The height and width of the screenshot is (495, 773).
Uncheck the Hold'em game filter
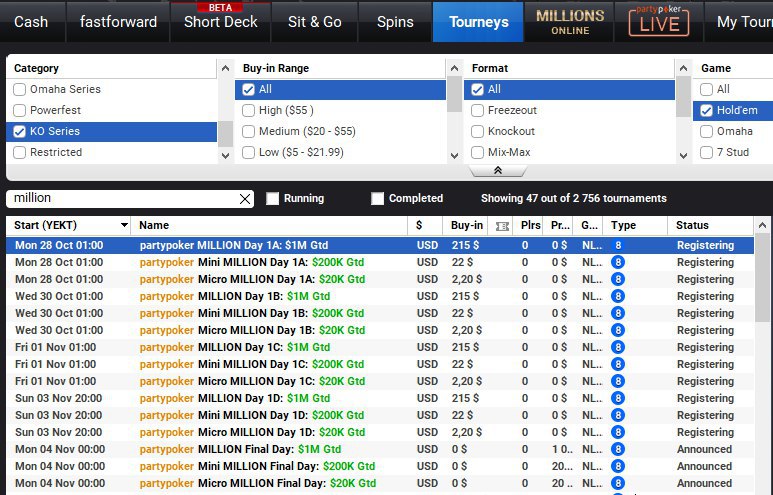(x=706, y=110)
